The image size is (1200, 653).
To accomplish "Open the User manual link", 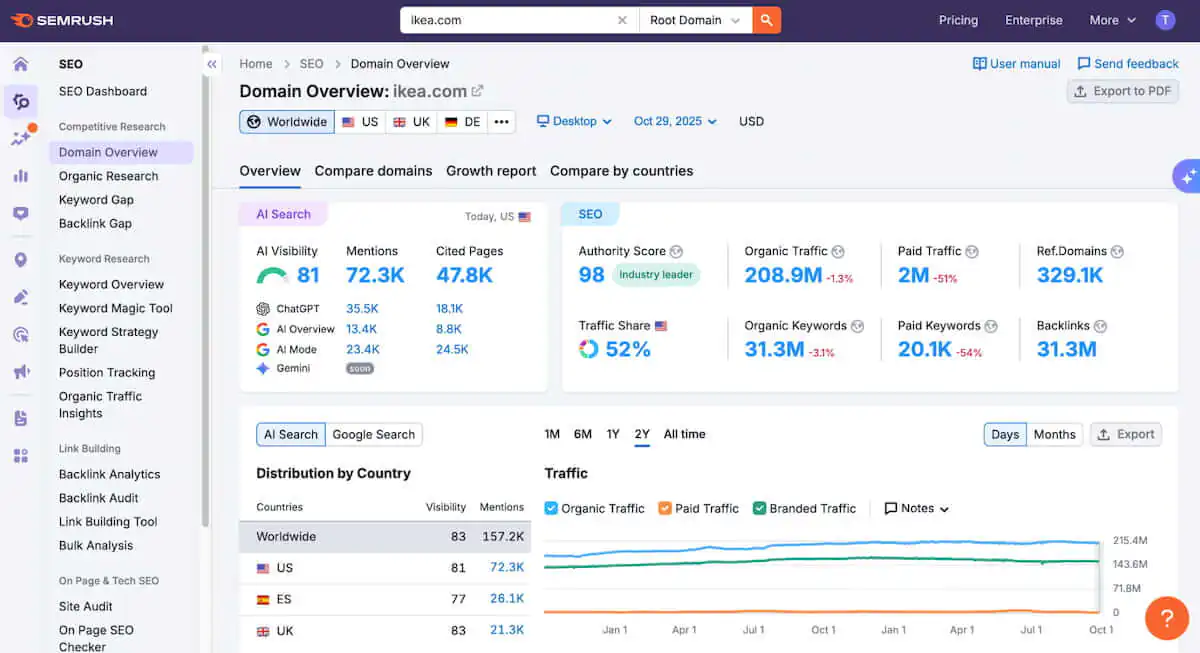I will tap(1016, 63).
